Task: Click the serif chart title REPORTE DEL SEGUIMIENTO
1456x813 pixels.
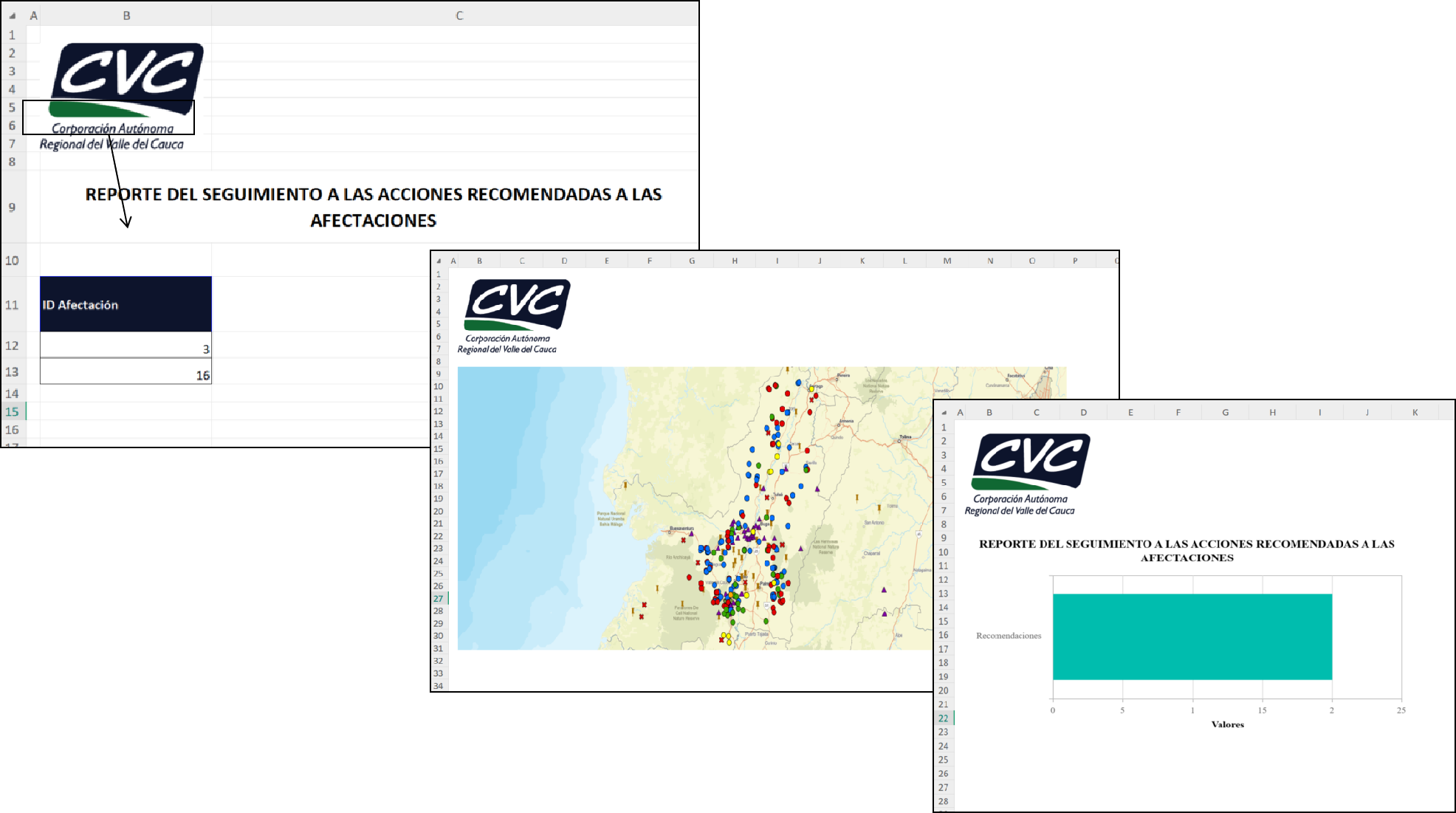Action: point(1187,551)
